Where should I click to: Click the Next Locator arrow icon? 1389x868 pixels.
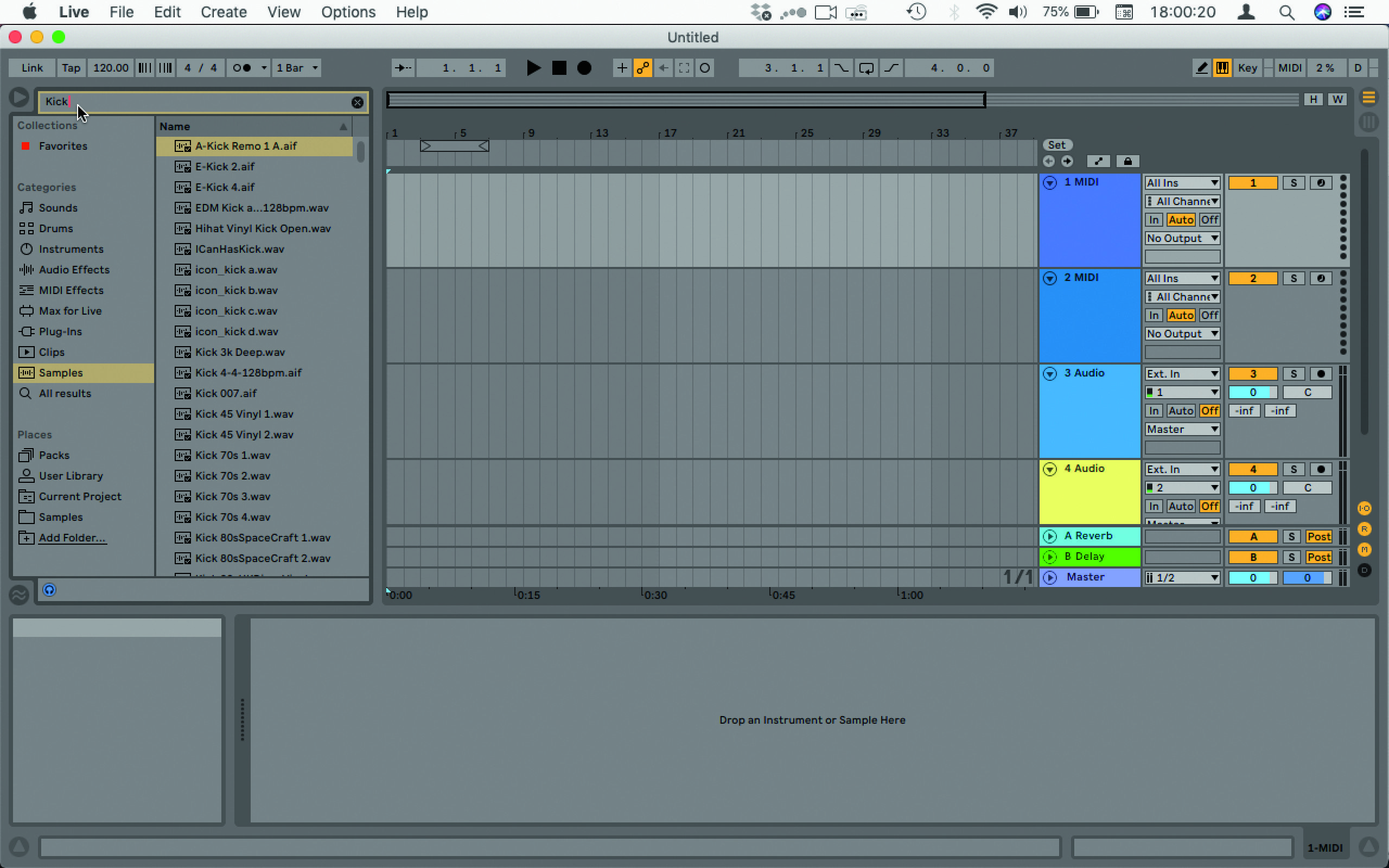[1067, 161]
